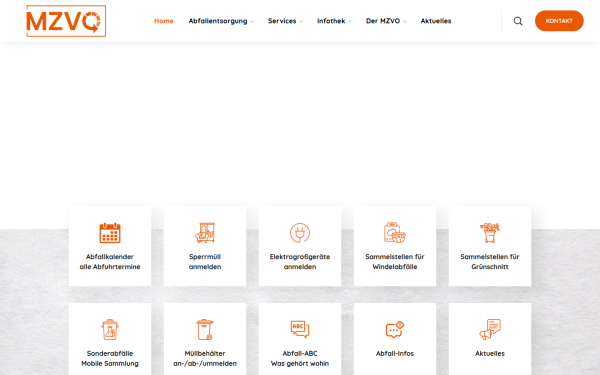Click the MZVO logo
The image size is (600, 375).
[66, 21]
